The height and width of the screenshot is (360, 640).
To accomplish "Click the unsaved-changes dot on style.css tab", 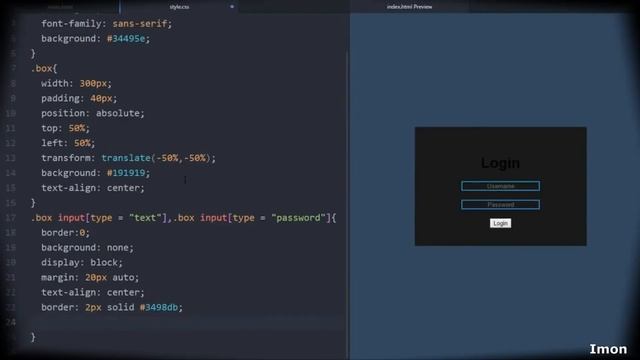I will [232, 7].
